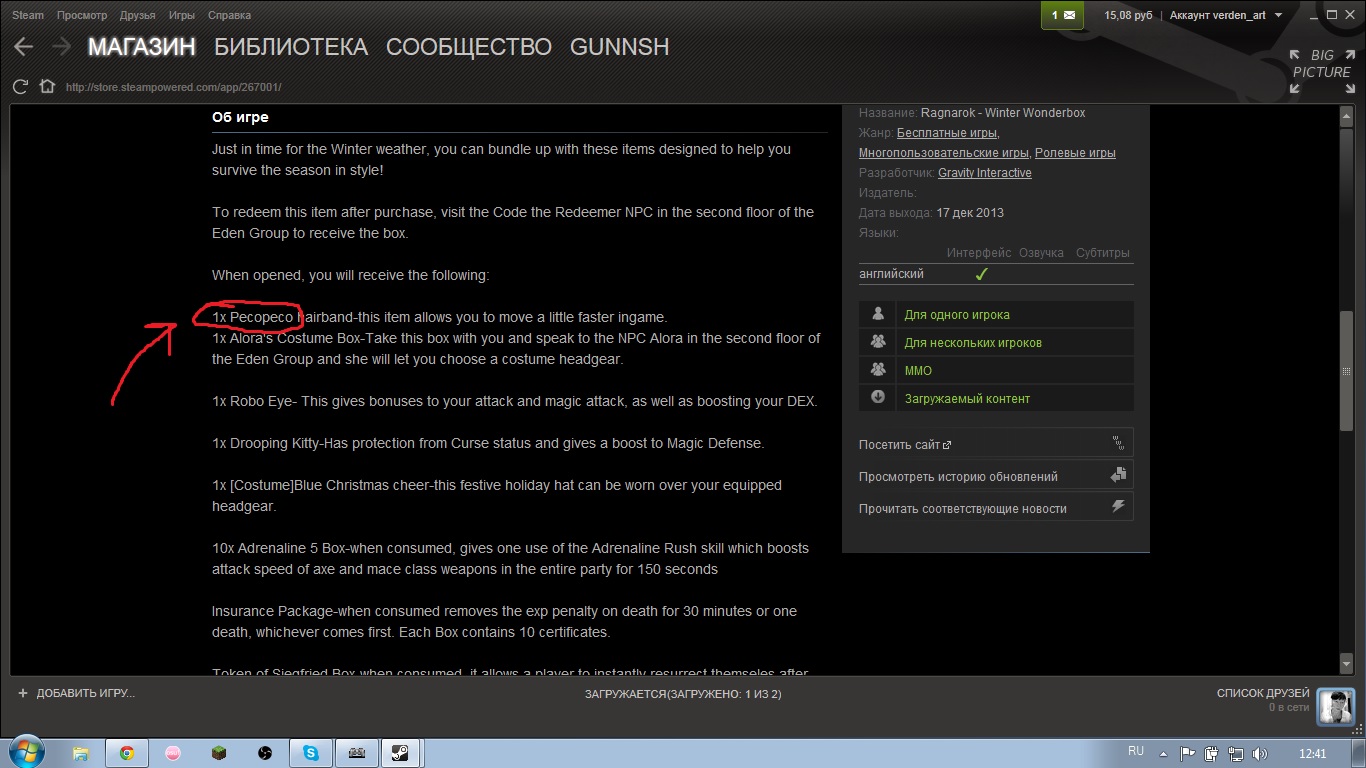Click the Посетить сайт button
This screenshot has height=768, width=1366.
[x=996, y=444]
